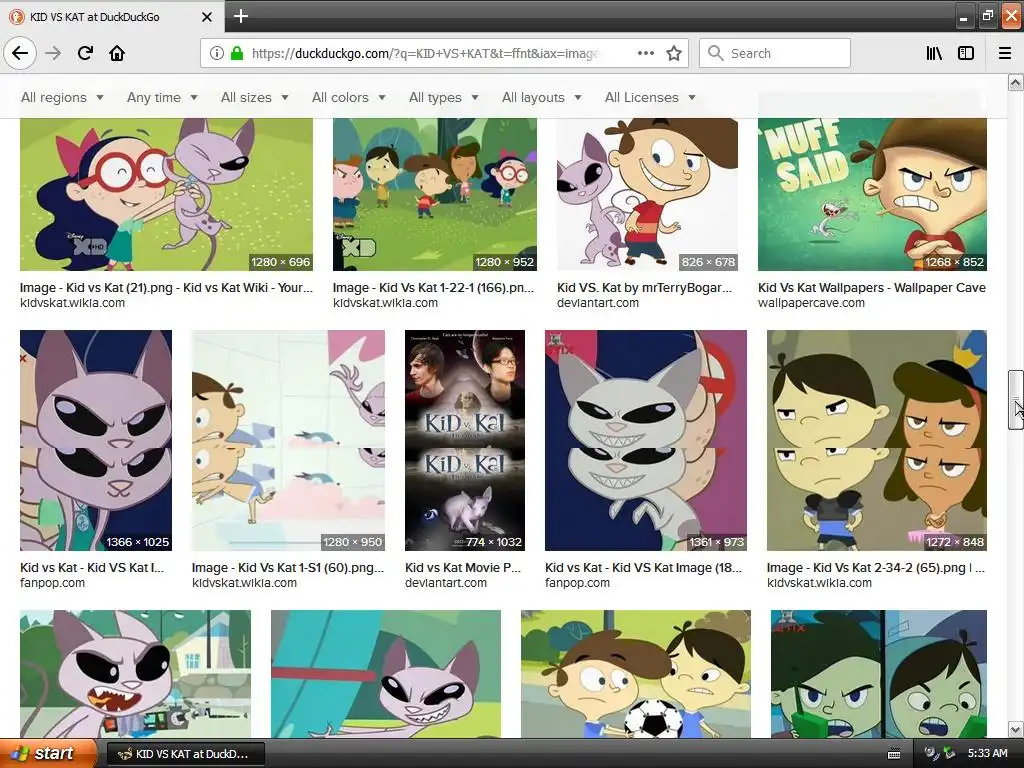Reload the current page
Screen dimensions: 1024x768
(x=85, y=53)
